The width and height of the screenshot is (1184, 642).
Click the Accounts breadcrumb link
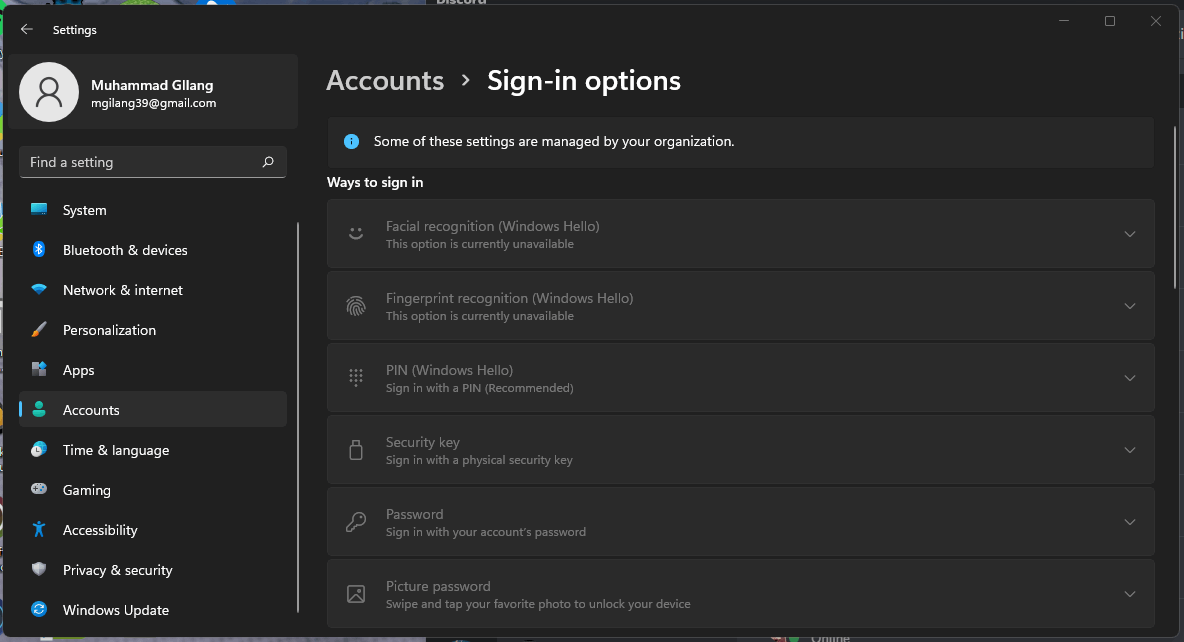(x=384, y=80)
